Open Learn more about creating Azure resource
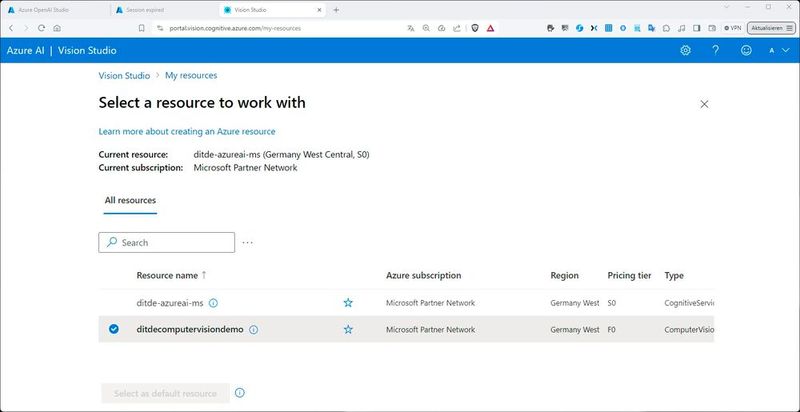This screenshot has width=800, height=412. coord(187,132)
